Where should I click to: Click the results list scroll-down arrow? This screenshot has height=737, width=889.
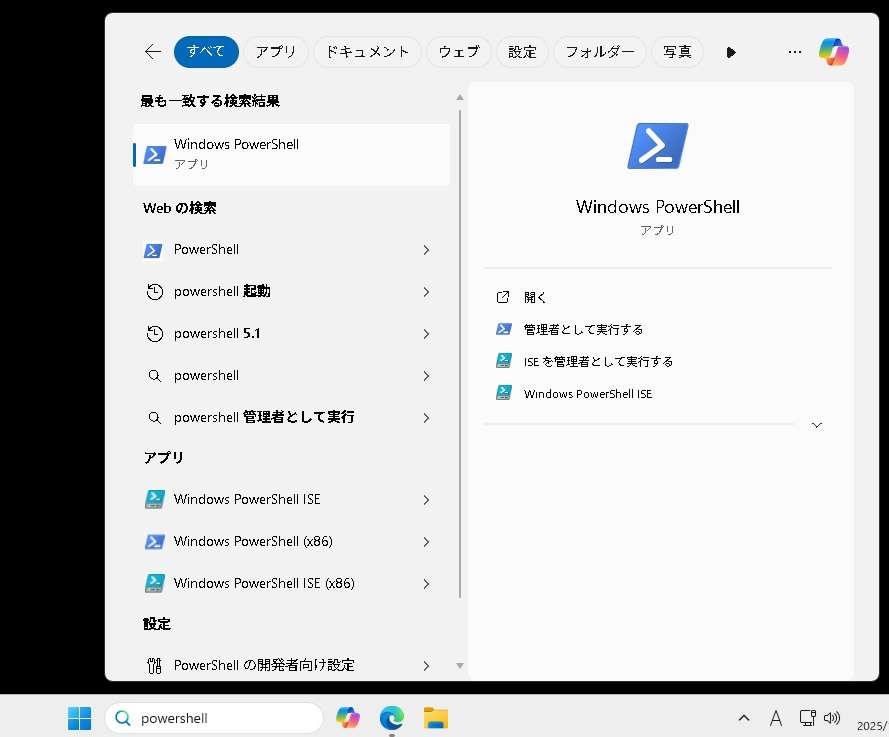[x=460, y=665]
